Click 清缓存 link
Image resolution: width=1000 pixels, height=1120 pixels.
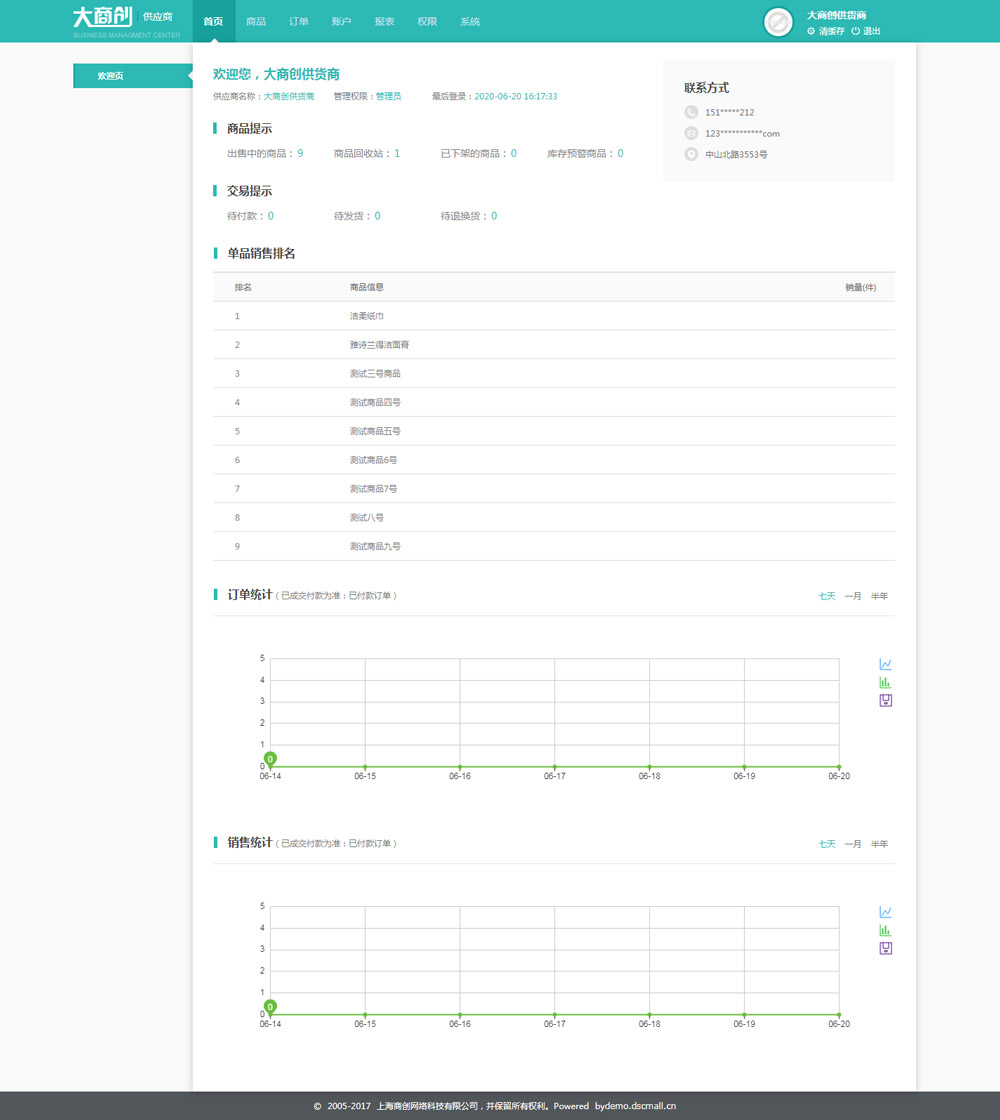tap(831, 31)
